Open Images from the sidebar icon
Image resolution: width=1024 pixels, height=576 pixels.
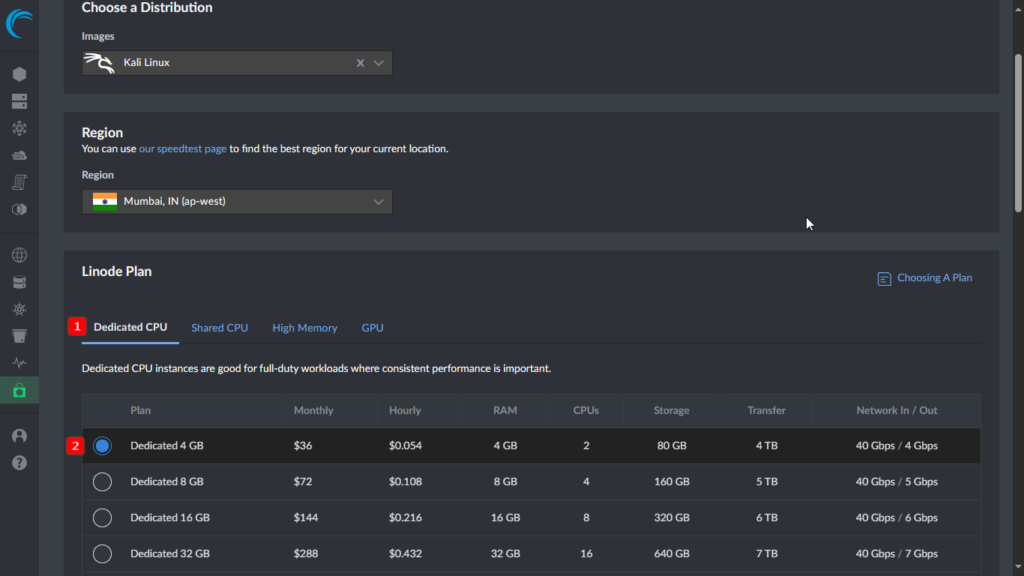pos(20,209)
